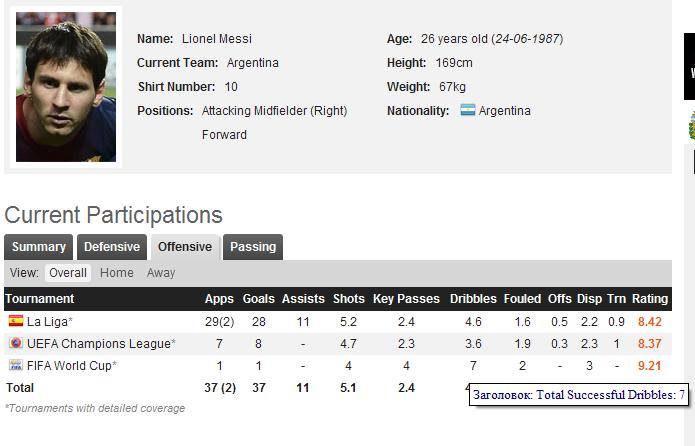Switch view to Away matches
Viewport: 695px width, 446px height.
click(x=161, y=273)
